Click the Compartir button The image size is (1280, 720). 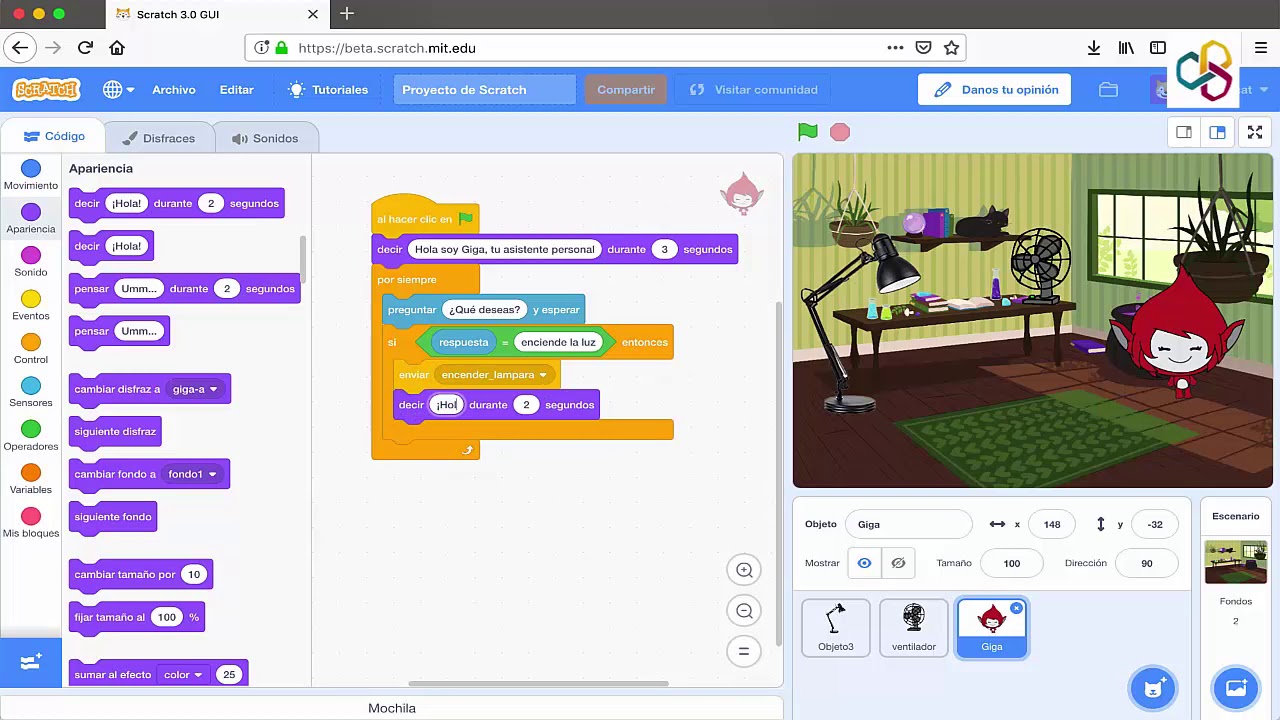click(x=626, y=90)
